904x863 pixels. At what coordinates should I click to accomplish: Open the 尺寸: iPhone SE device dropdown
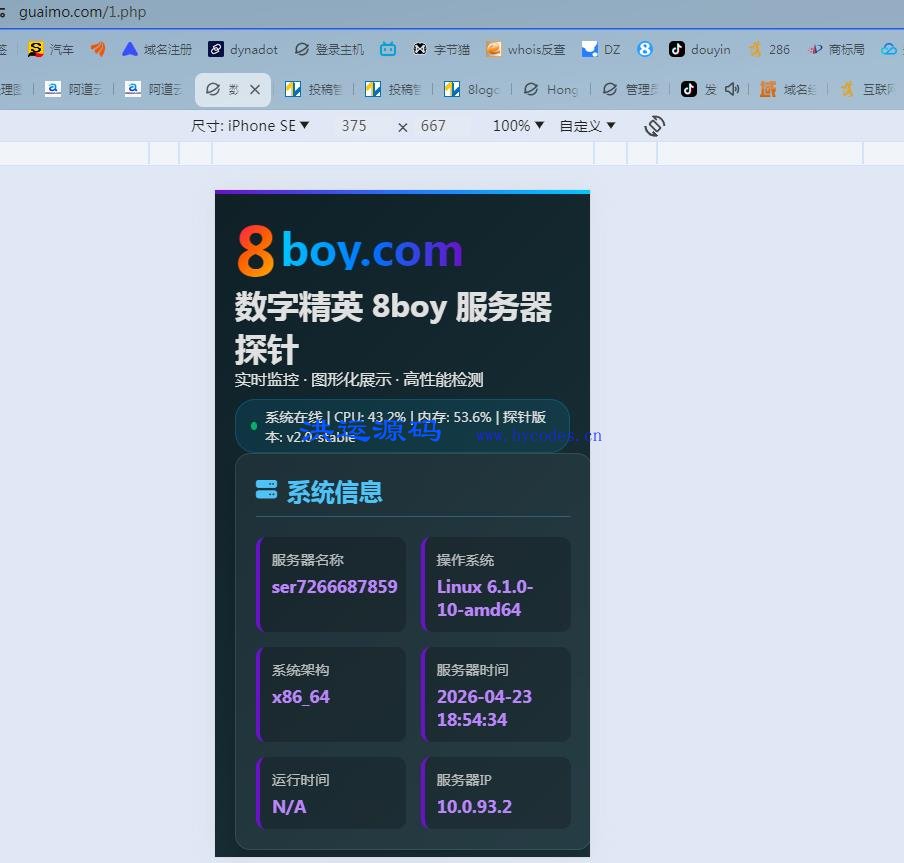250,126
